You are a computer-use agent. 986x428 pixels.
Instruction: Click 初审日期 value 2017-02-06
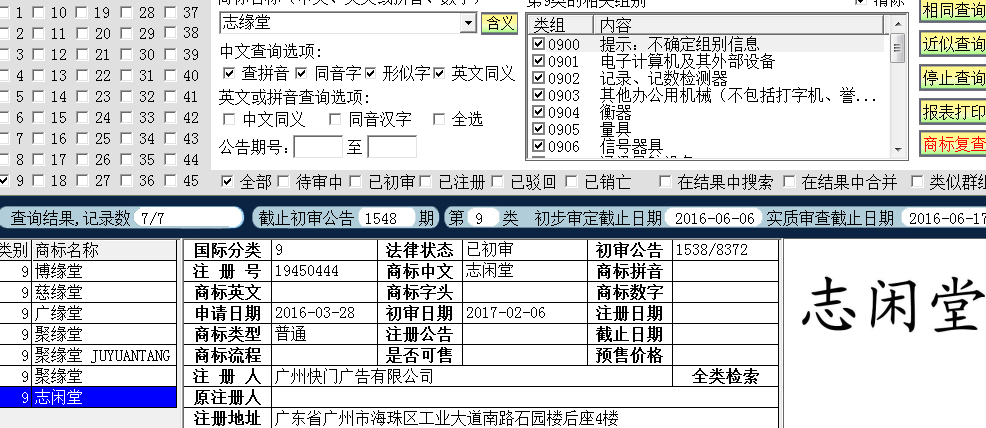click(506, 313)
